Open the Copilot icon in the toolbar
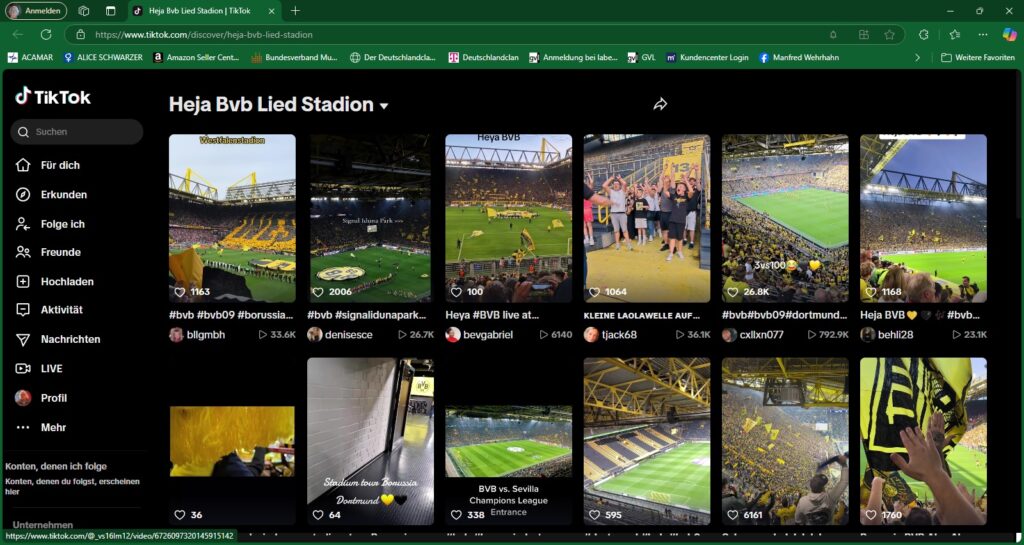Viewport: 1024px width, 545px height. [x=1010, y=35]
